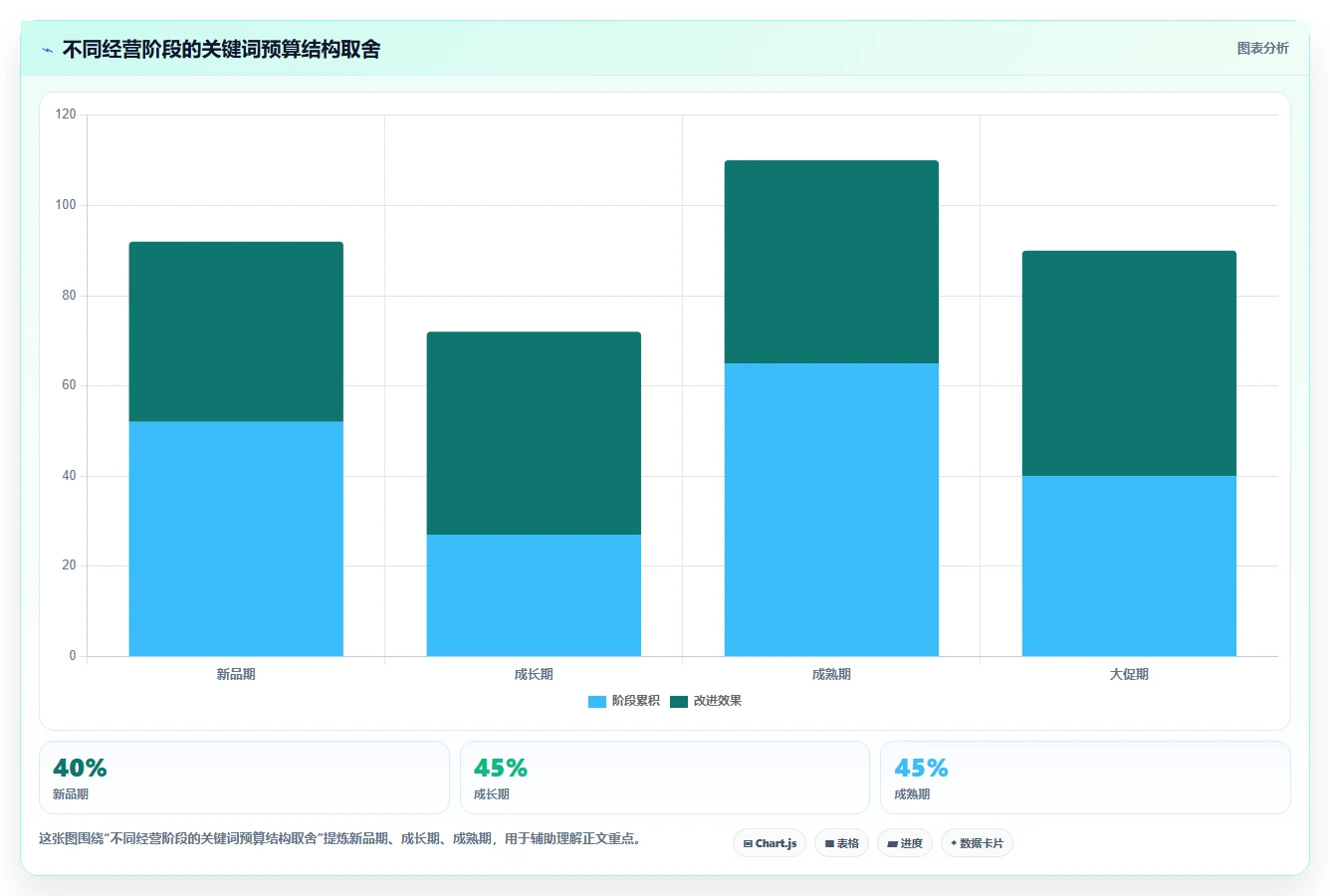Select the blue 成长期 bar segment
1330x896 pixels.
click(x=534, y=595)
